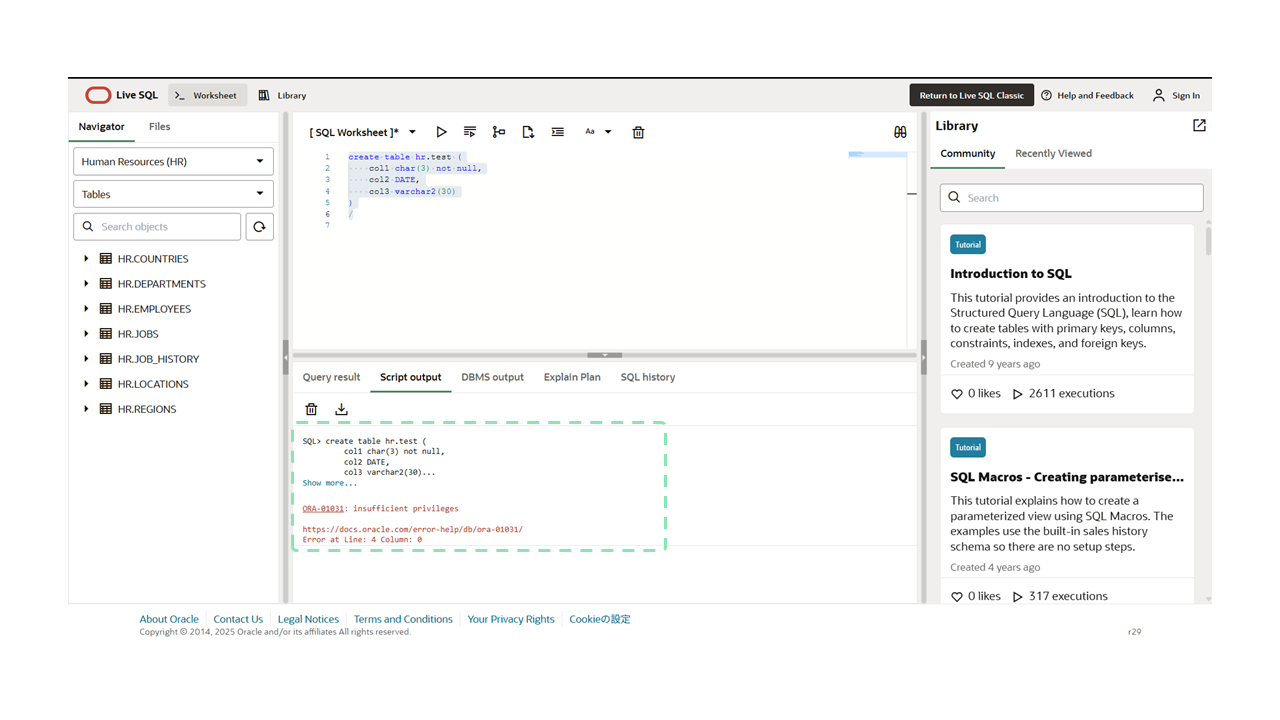The height and width of the screenshot is (720, 1280).
Task: Clear script output with the trash icon
Action: click(311, 409)
